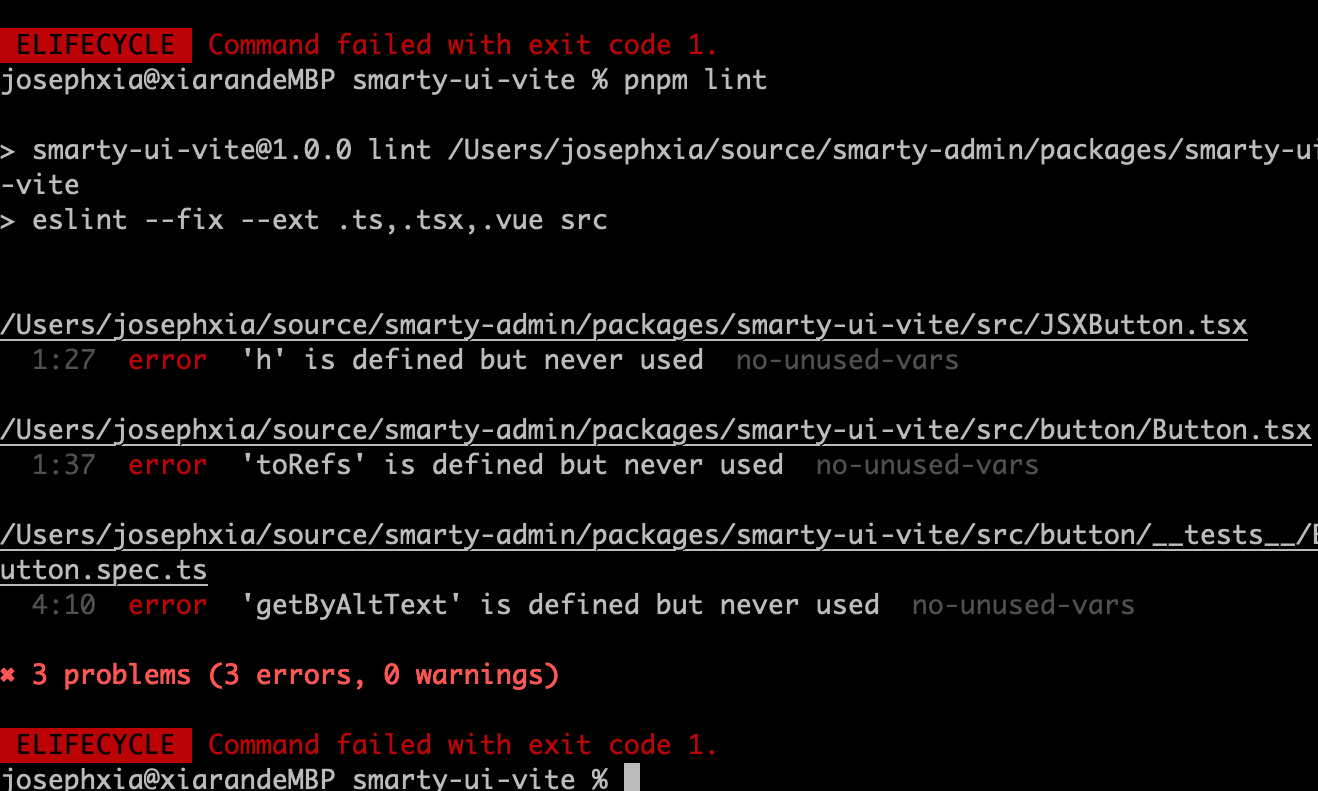Click the terminal cursor block at the prompt
Viewport: 1318px width, 791px height.
[631, 779]
